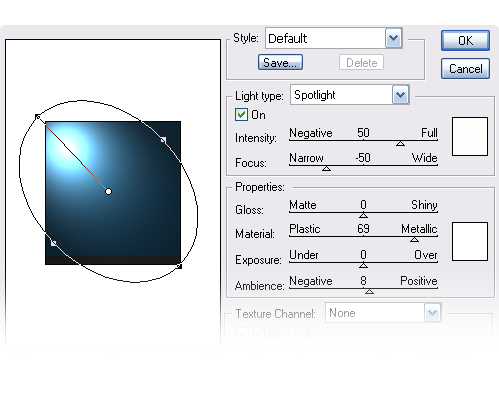Click the Gloss value 0

(x=363, y=205)
